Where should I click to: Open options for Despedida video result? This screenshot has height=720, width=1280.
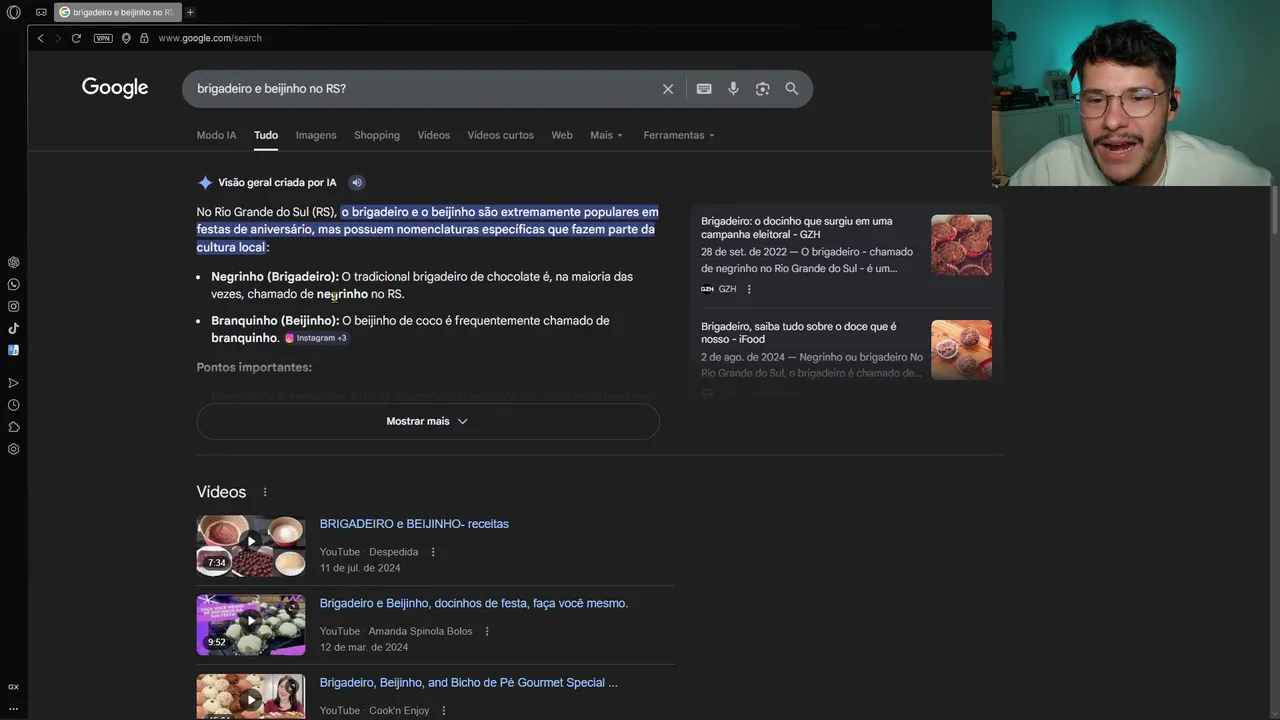point(433,552)
